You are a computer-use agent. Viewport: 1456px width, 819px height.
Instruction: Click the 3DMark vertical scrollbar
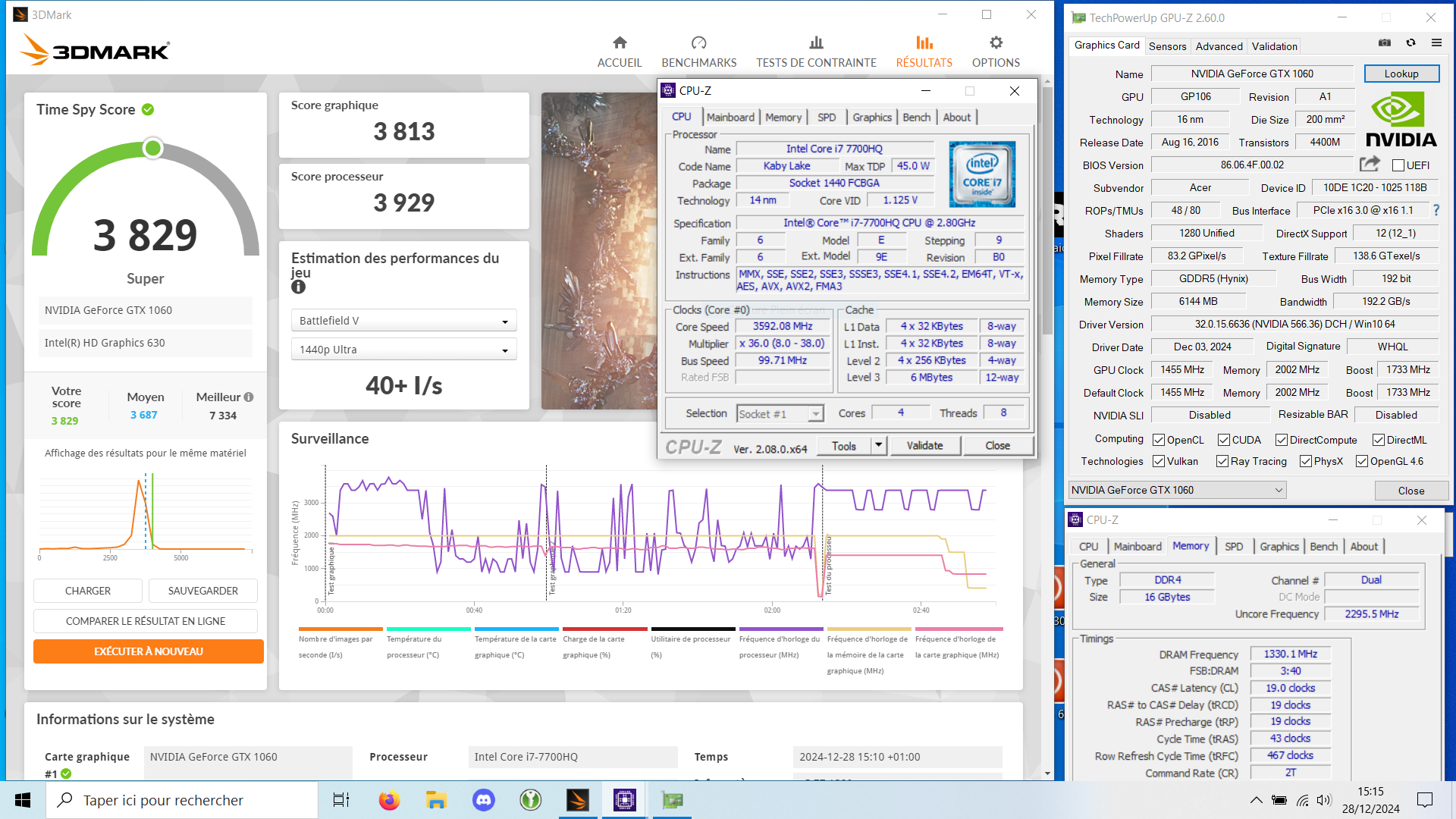(x=1047, y=212)
